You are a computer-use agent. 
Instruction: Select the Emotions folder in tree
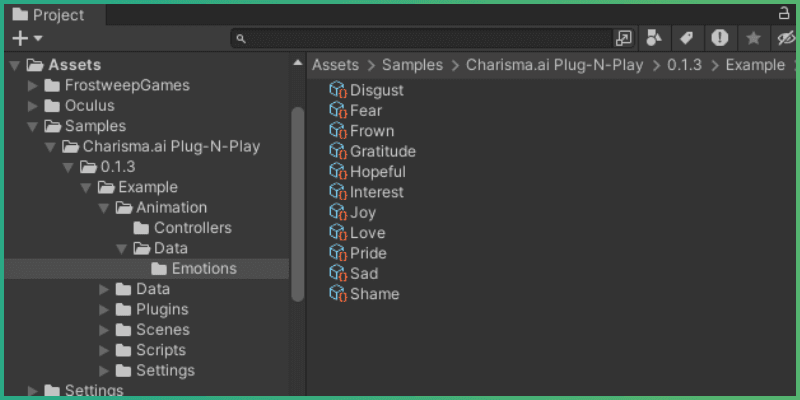[x=204, y=268]
